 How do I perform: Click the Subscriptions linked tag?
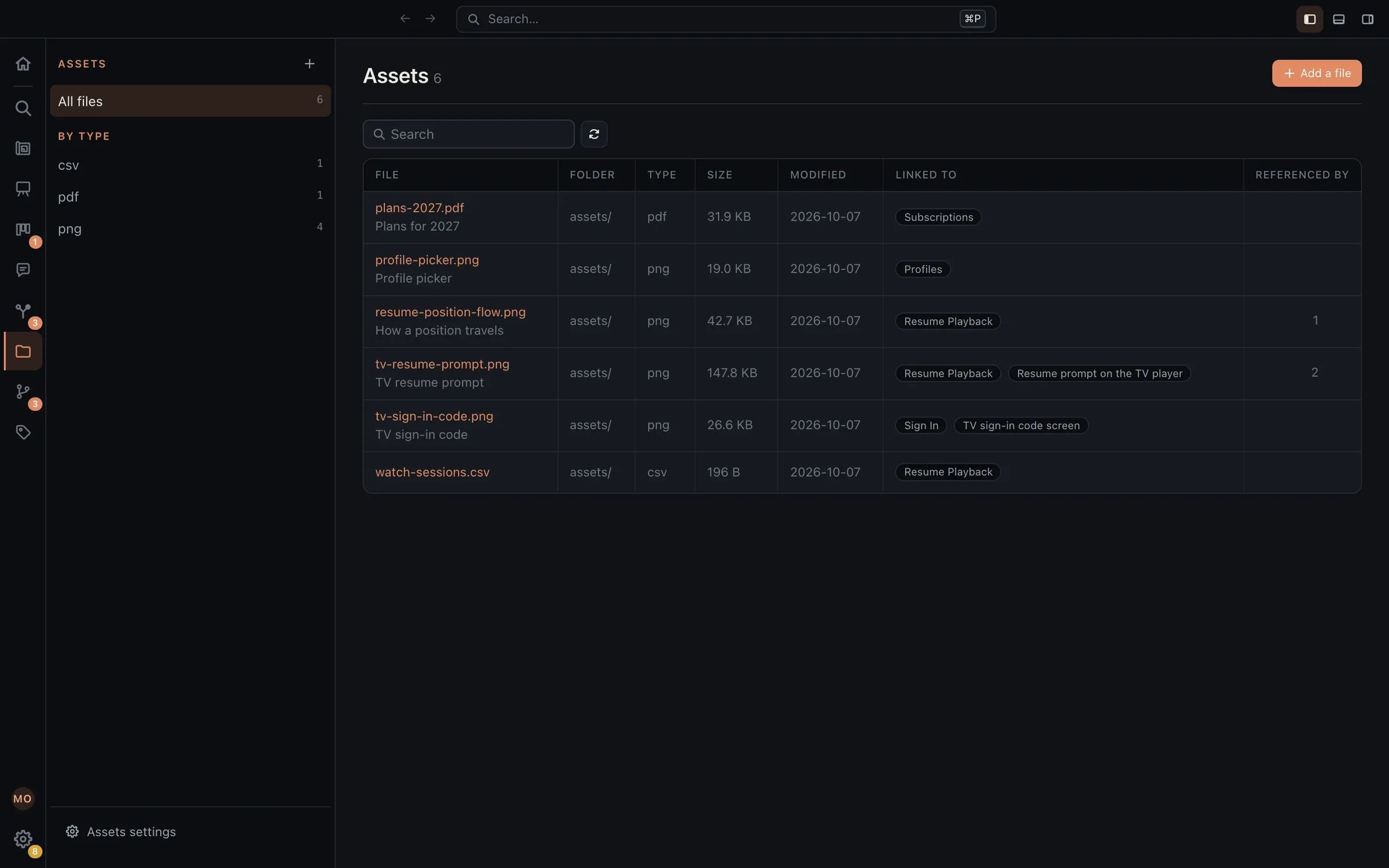point(938,217)
